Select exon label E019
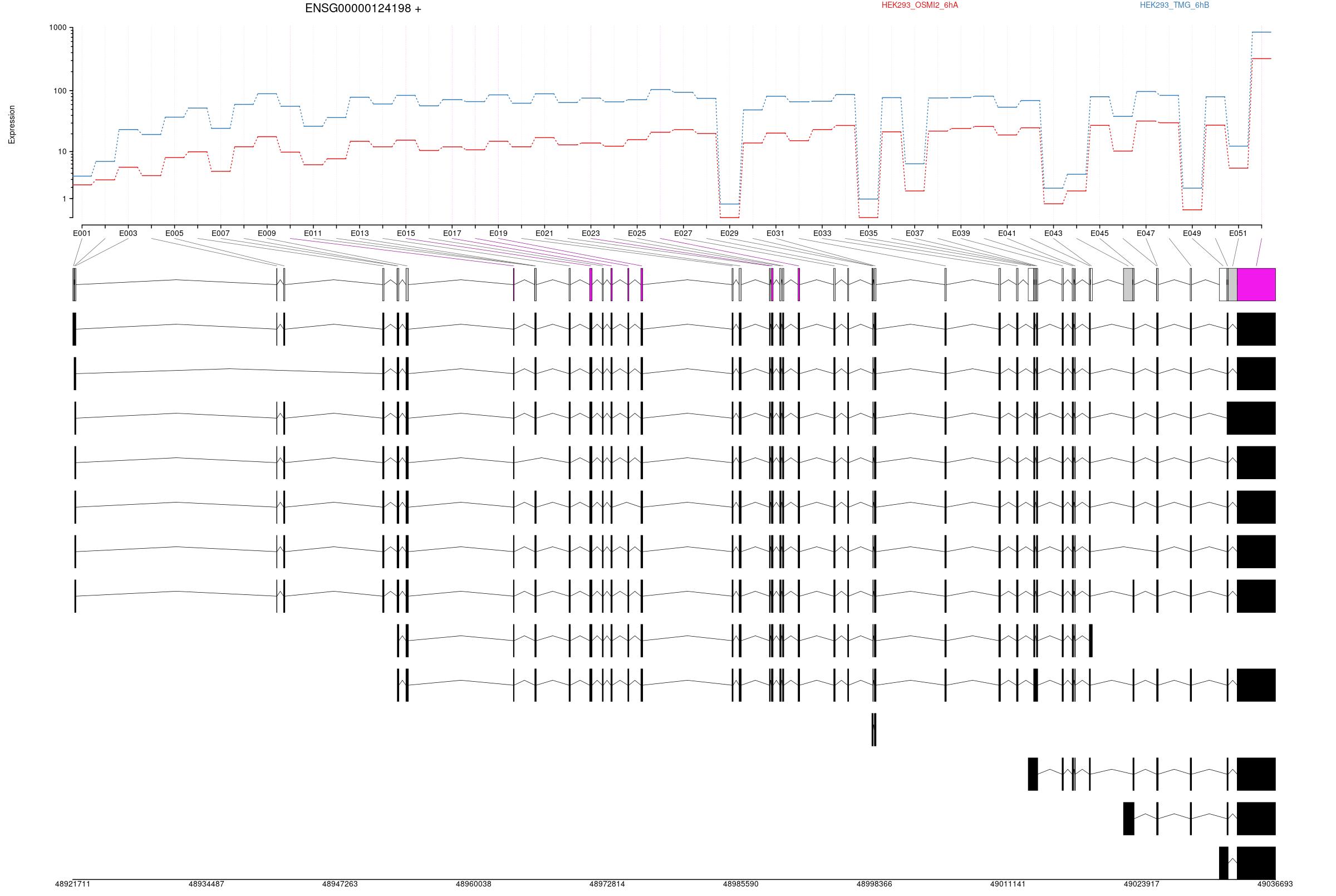 [498, 233]
